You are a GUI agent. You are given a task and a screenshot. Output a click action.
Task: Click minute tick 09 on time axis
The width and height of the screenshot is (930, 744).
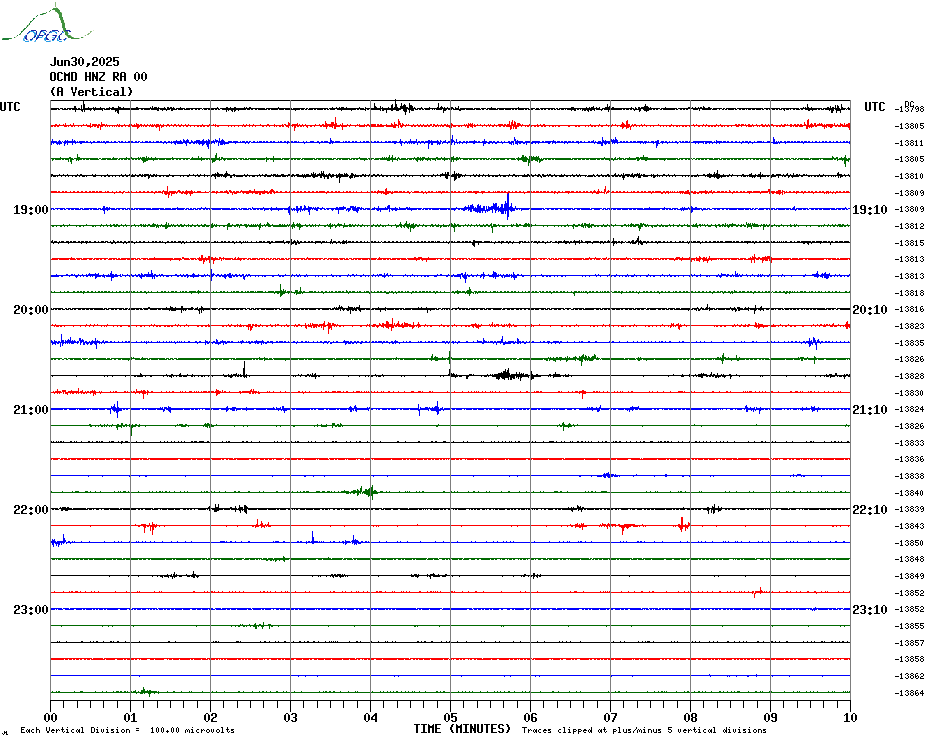[x=770, y=717]
